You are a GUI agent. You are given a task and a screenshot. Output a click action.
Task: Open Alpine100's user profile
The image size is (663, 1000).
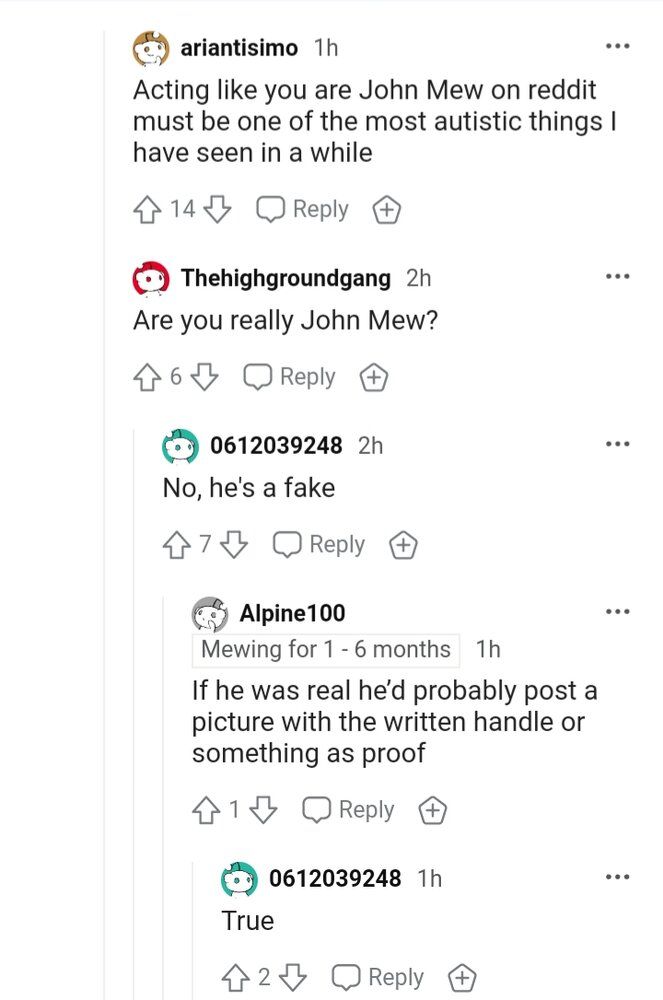[x=292, y=613]
